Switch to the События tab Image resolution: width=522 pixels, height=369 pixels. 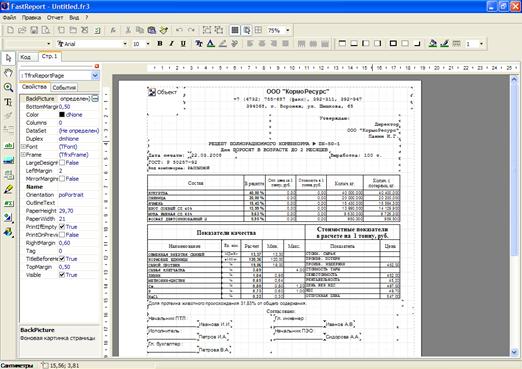(64, 87)
